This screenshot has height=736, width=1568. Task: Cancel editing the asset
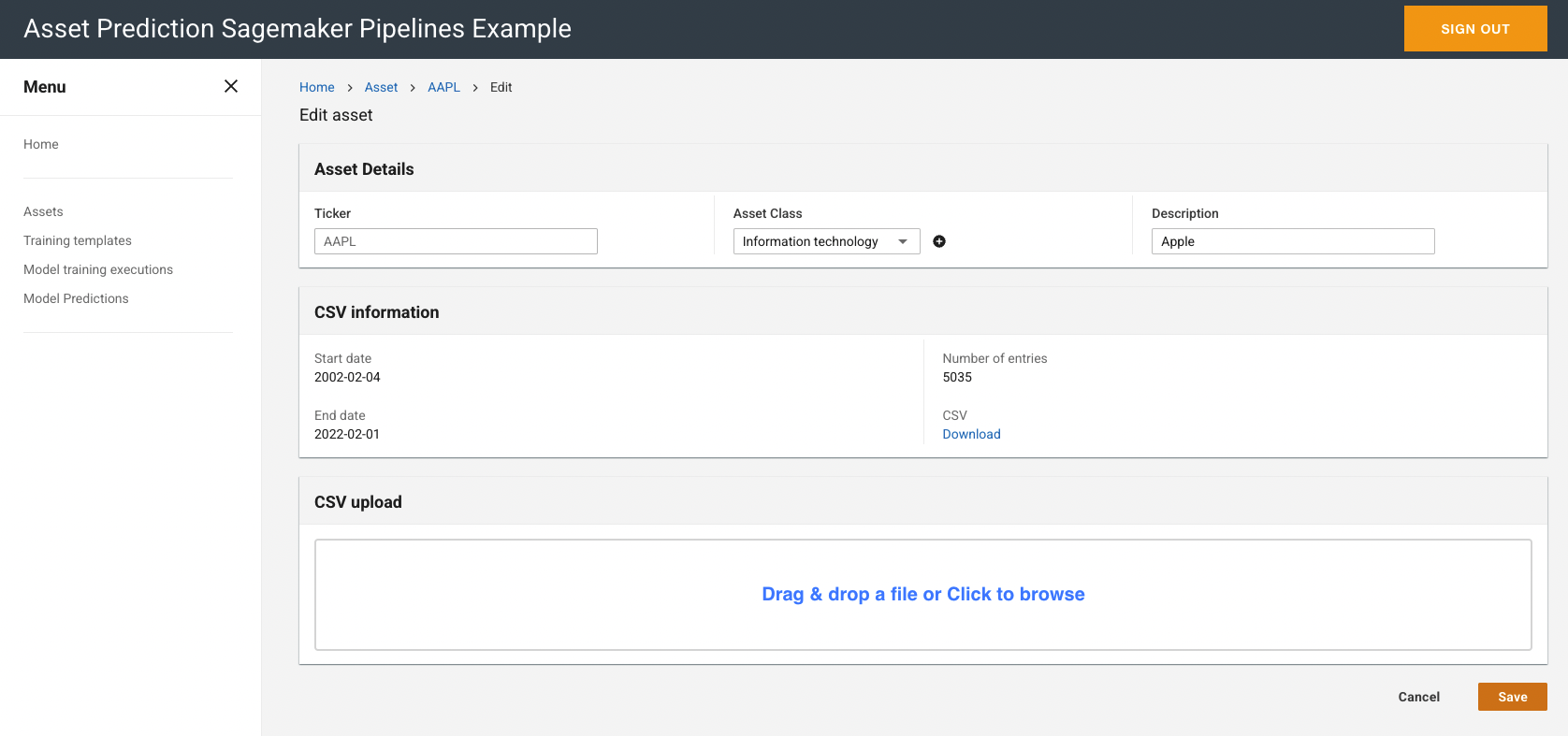pos(1418,697)
